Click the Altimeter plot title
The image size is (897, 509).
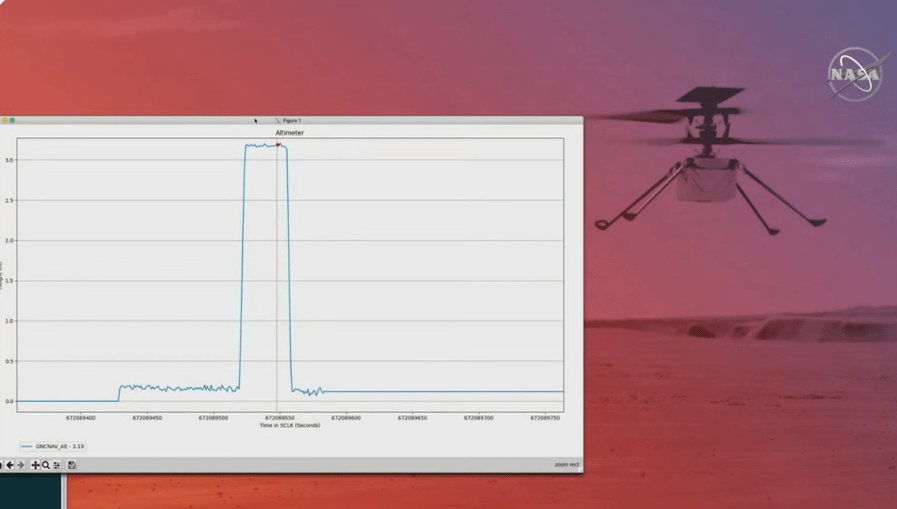[x=289, y=133]
